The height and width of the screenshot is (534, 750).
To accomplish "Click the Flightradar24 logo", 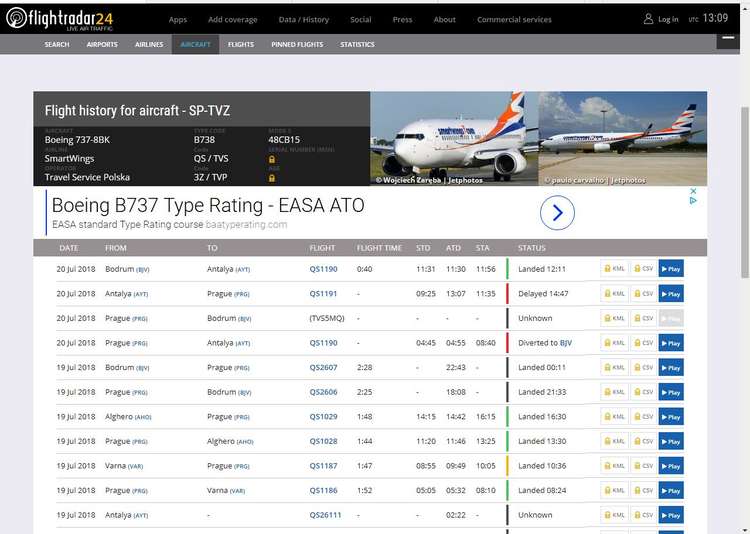I will click(60, 19).
